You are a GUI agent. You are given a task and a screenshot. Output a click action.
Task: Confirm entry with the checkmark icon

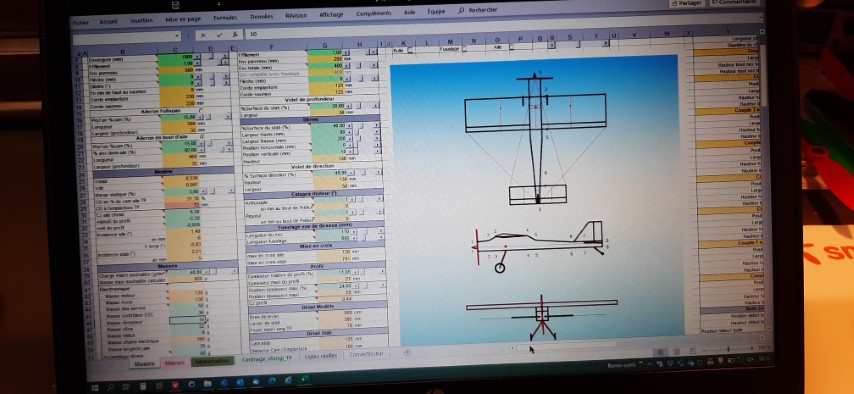(x=219, y=34)
